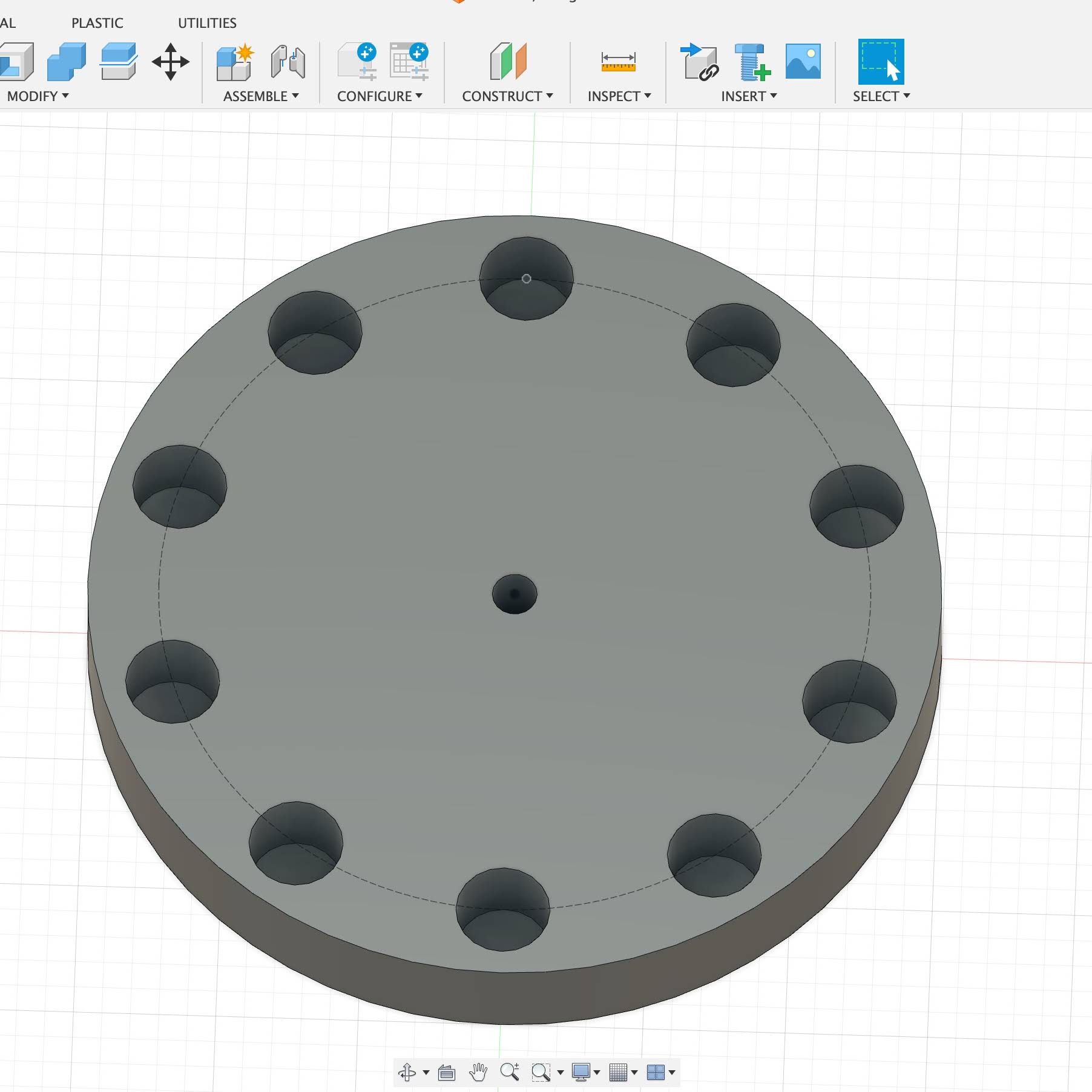1092x1092 pixels.
Task: Click the Orbit navigation icon
Action: point(407,1073)
